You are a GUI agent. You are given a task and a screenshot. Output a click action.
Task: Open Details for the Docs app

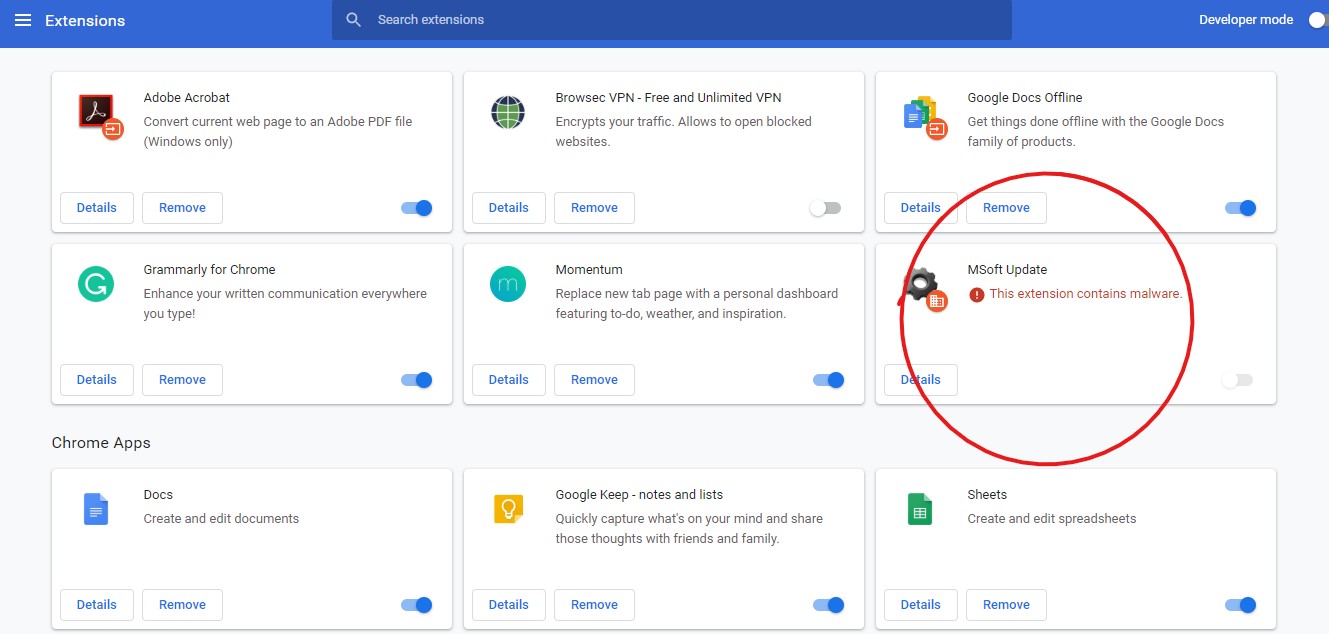[x=97, y=605]
